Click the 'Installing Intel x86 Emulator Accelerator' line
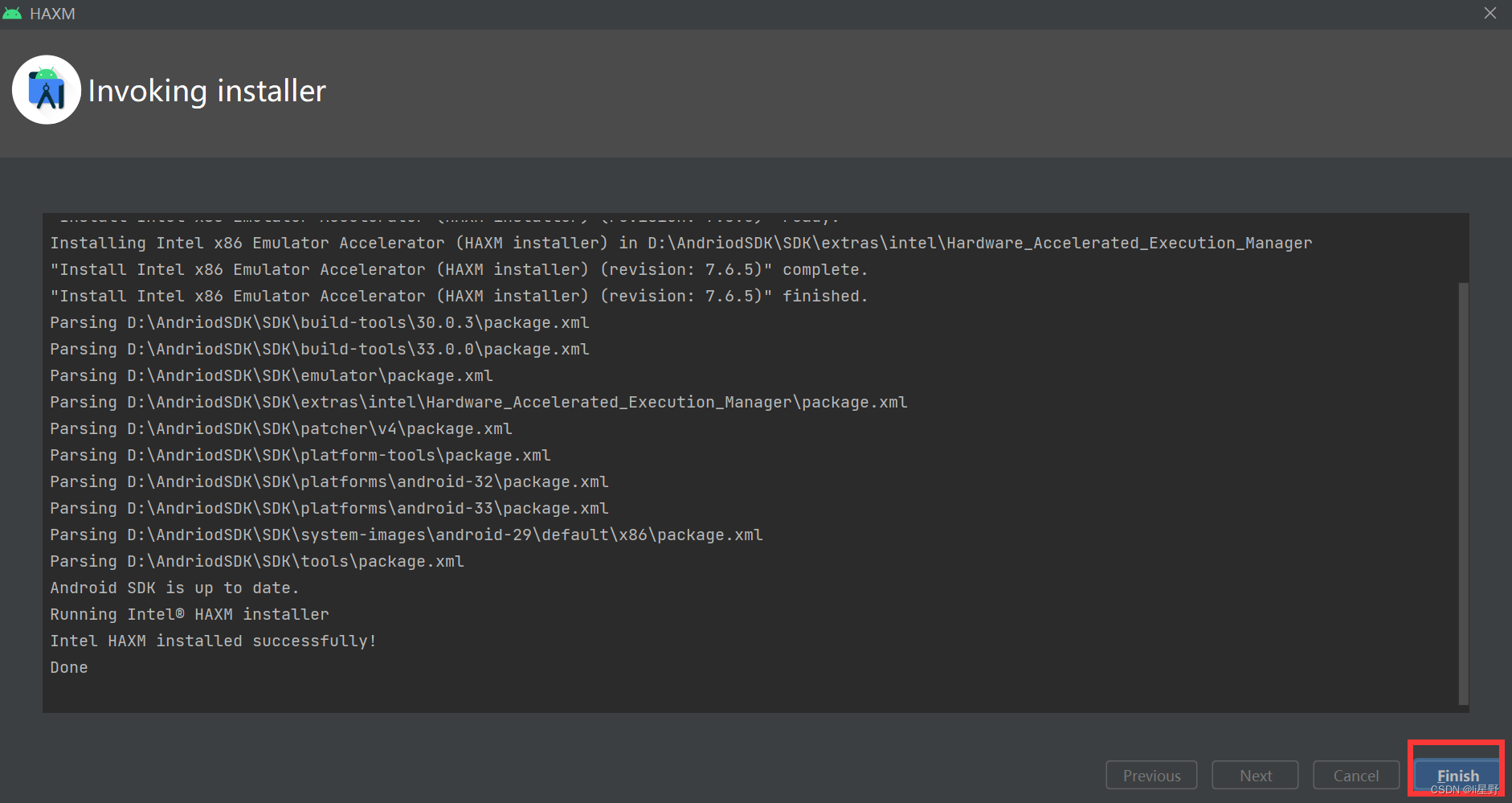 click(681, 243)
